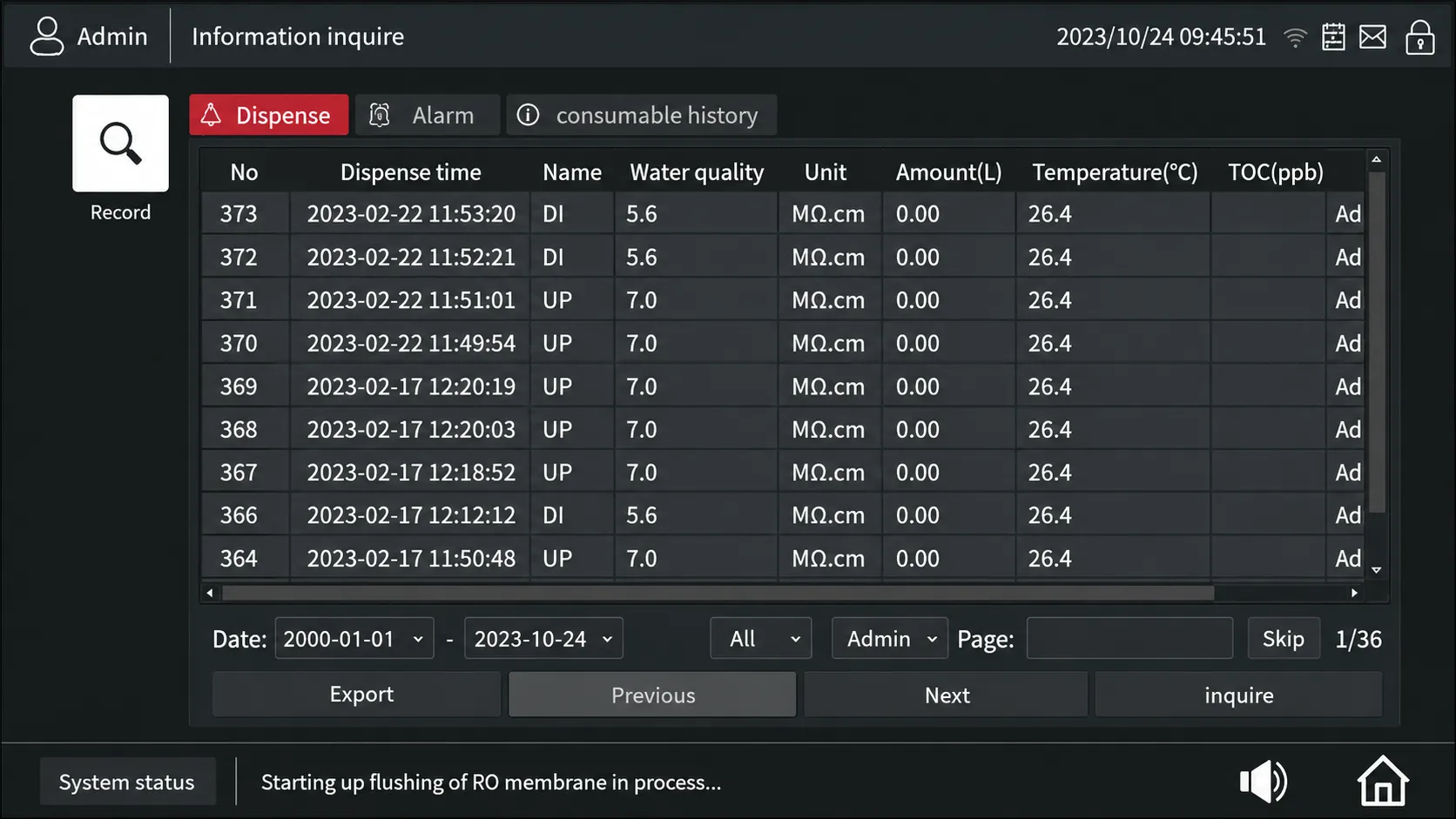Go to Next page of records
The image size is (1456, 819).
pos(947,695)
